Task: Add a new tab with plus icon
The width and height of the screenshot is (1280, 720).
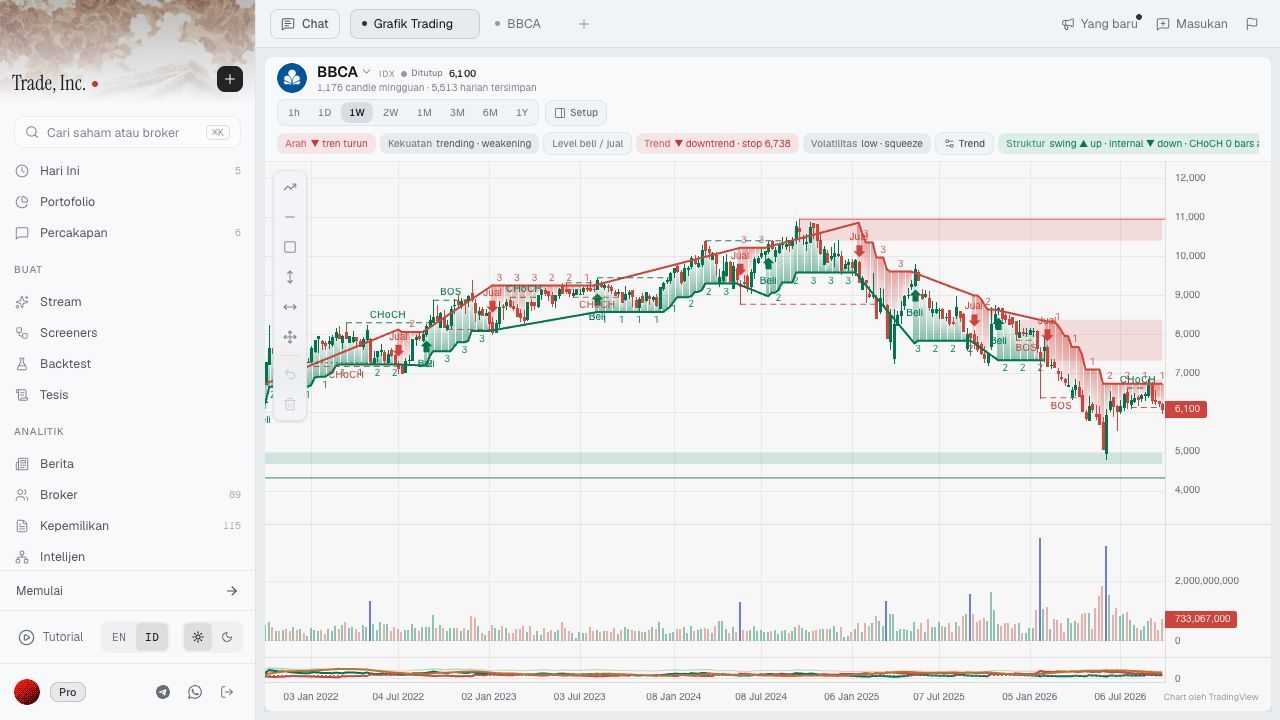Action: pyautogui.click(x=584, y=24)
